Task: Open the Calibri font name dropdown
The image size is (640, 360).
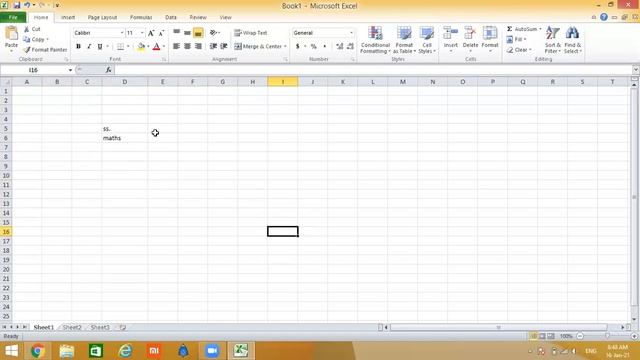Action: [122, 33]
